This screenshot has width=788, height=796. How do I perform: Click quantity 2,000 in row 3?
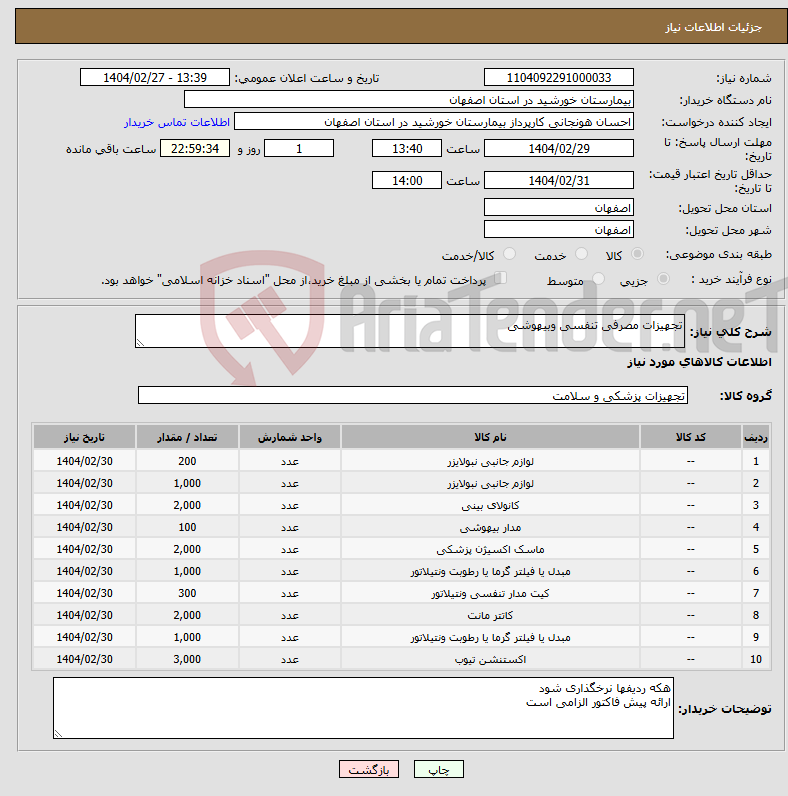click(187, 505)
